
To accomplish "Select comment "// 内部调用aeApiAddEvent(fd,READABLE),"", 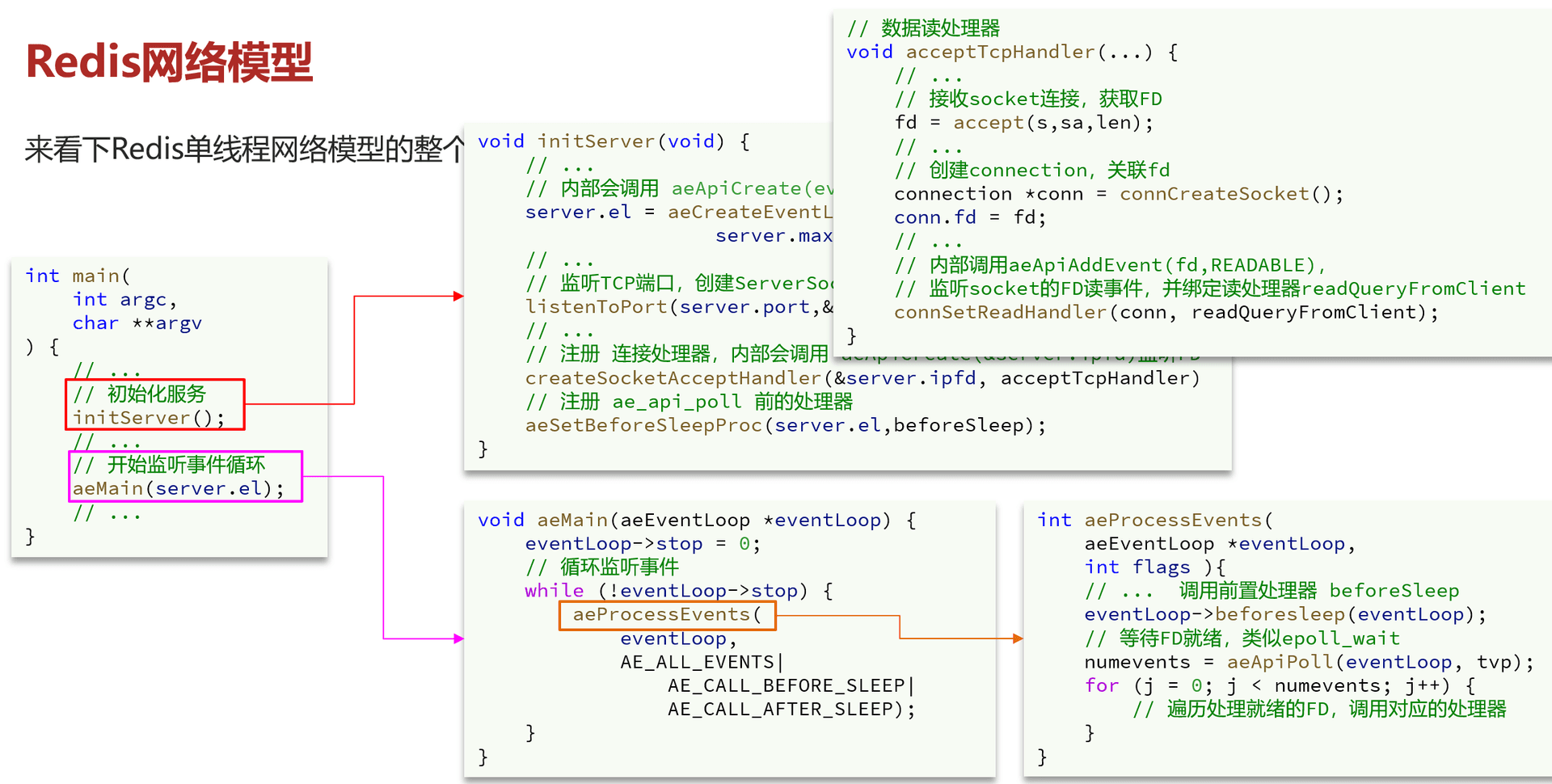I will (x=1110, y=265).
